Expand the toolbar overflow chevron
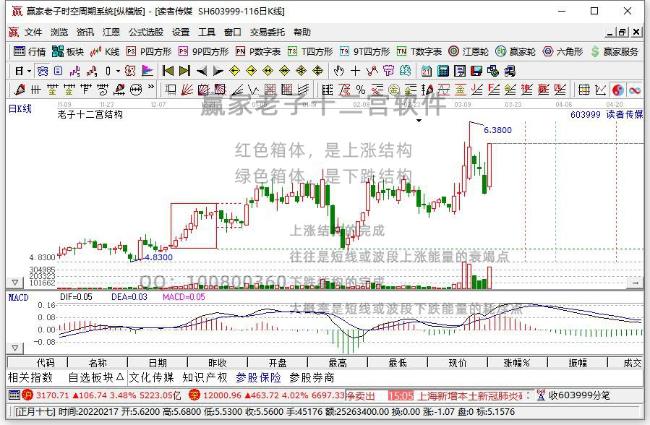Screen dimensions: 650x425 click(x=151, y=87)
